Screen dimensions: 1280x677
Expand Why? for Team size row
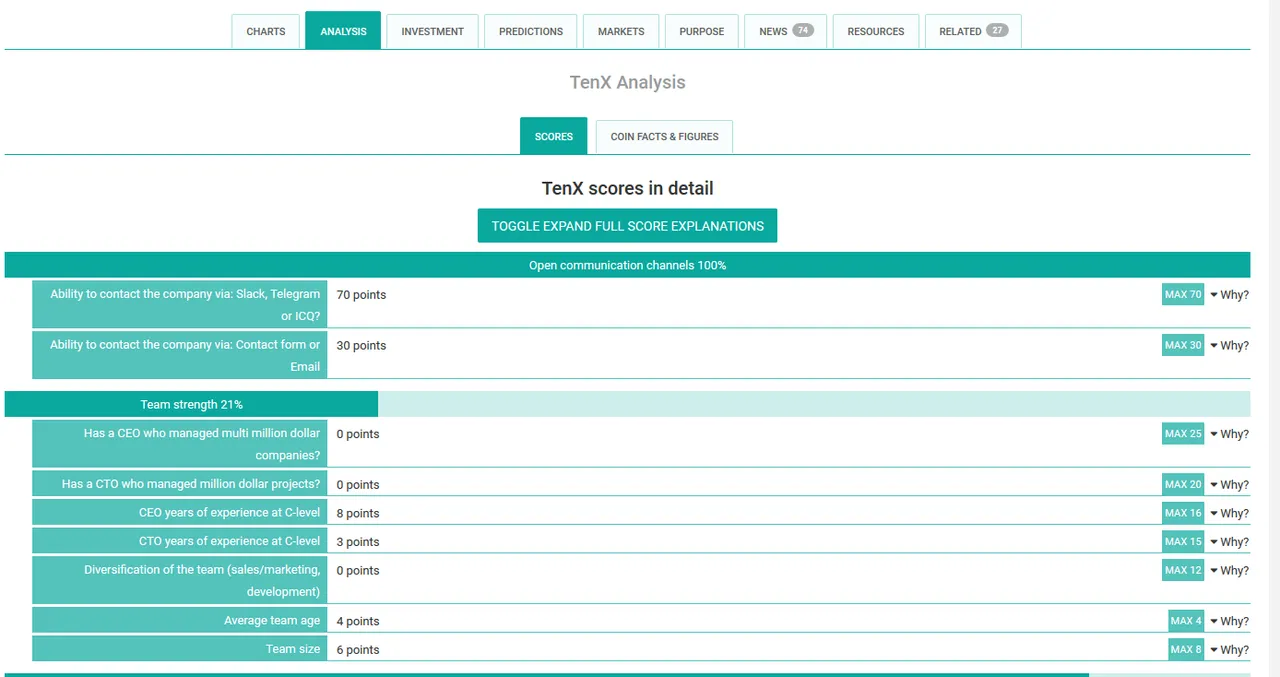click(x=1229, y=650)
